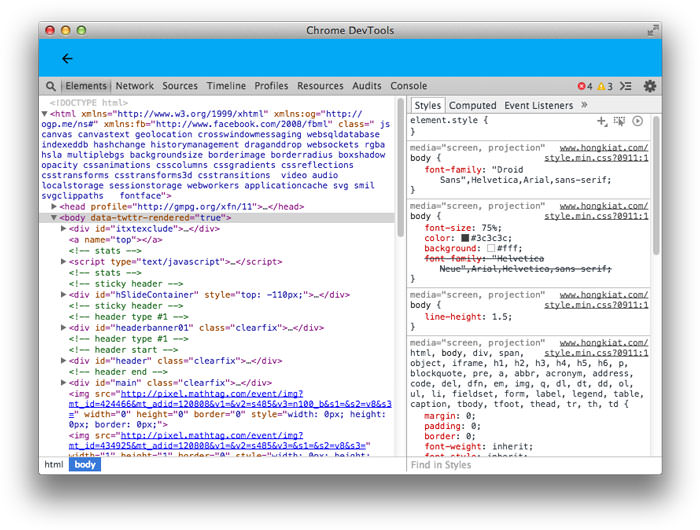Click the Elements panel vertical scrollbar
Image resolution: width=700 pixels, height=530 pixels.
[400, 168]
